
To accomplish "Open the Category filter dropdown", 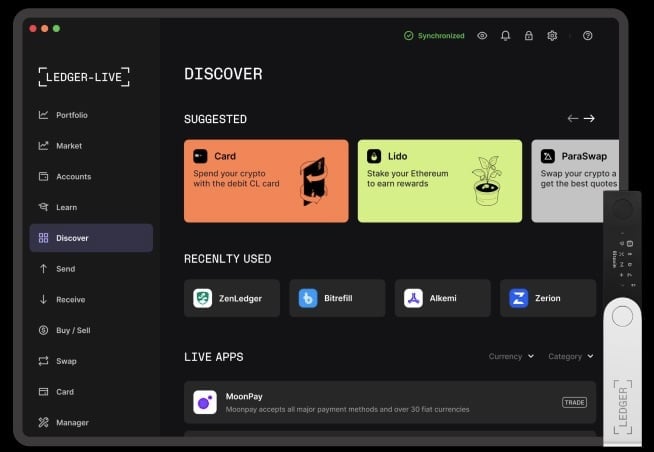I will [x=571, y=357].
